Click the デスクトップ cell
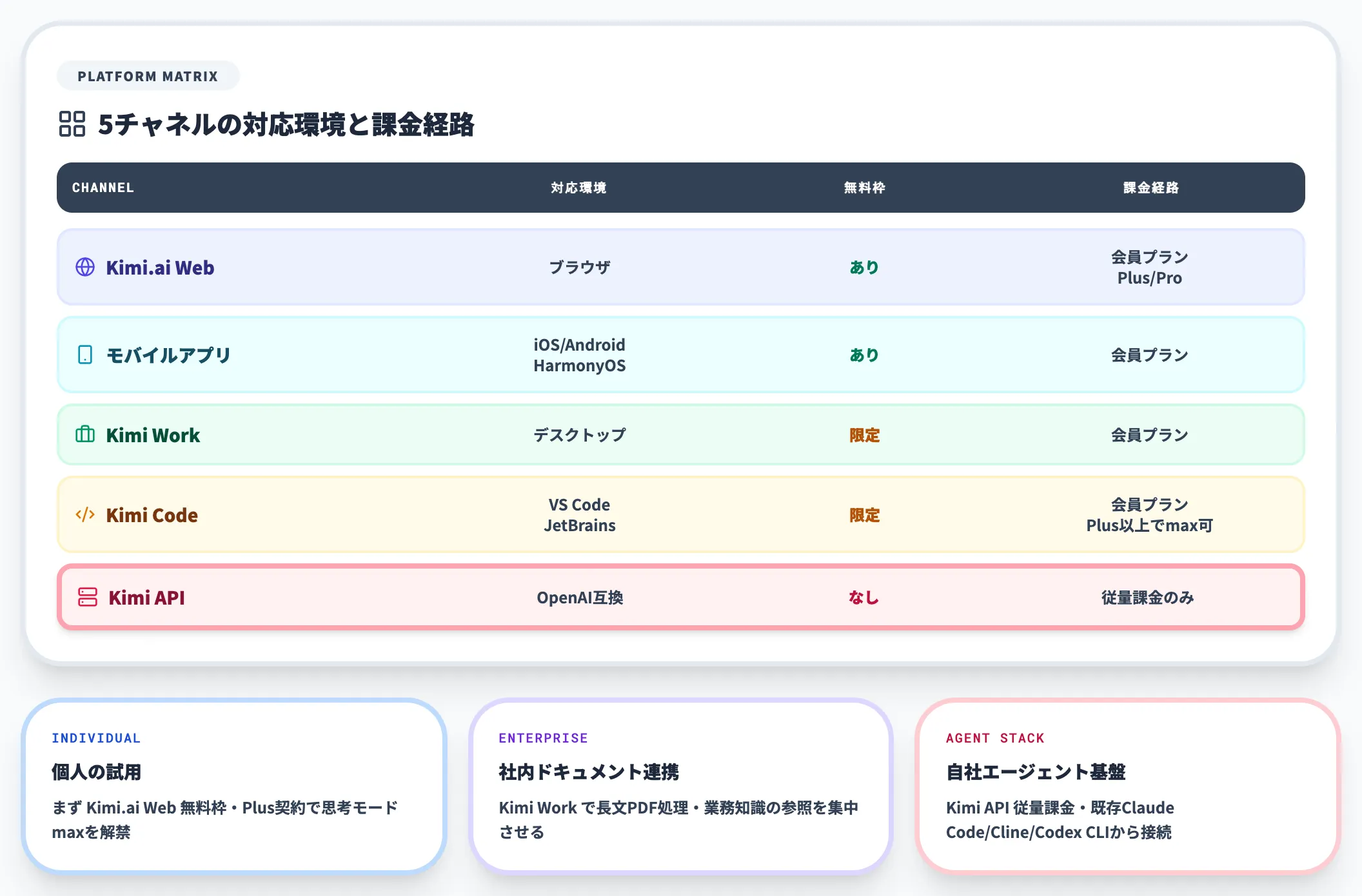Viewport: 1362px width, 896px height. point(580,435)
